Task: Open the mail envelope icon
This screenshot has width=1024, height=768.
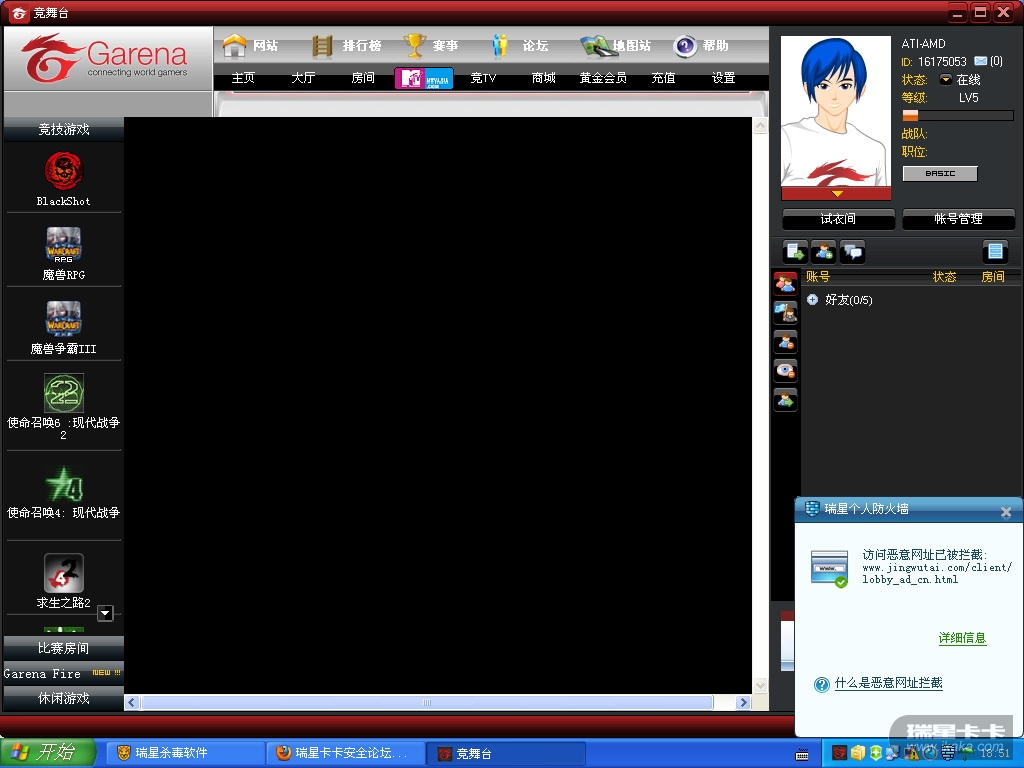Action: point(980,61)
